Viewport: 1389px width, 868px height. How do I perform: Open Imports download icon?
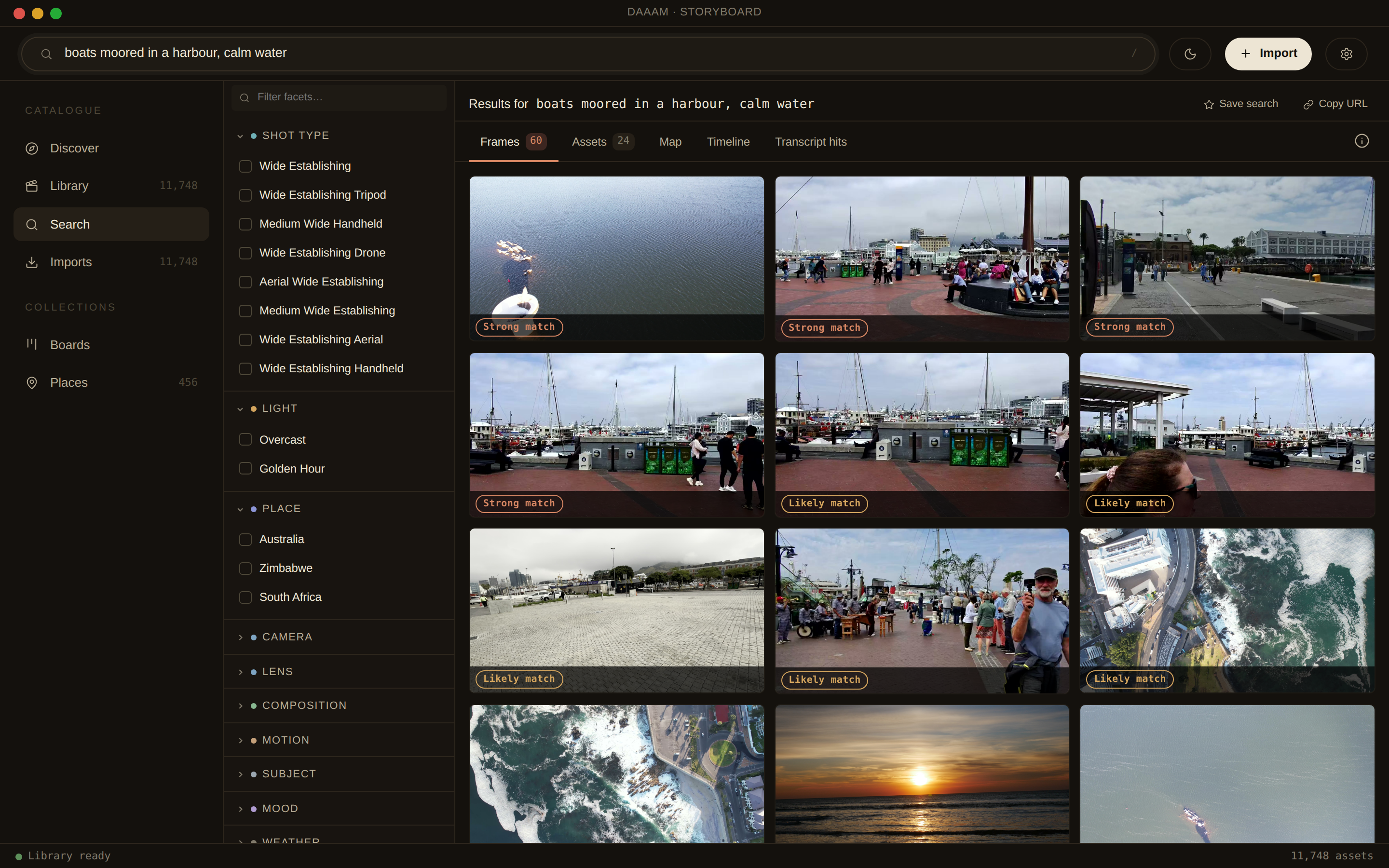pos(32,262)
